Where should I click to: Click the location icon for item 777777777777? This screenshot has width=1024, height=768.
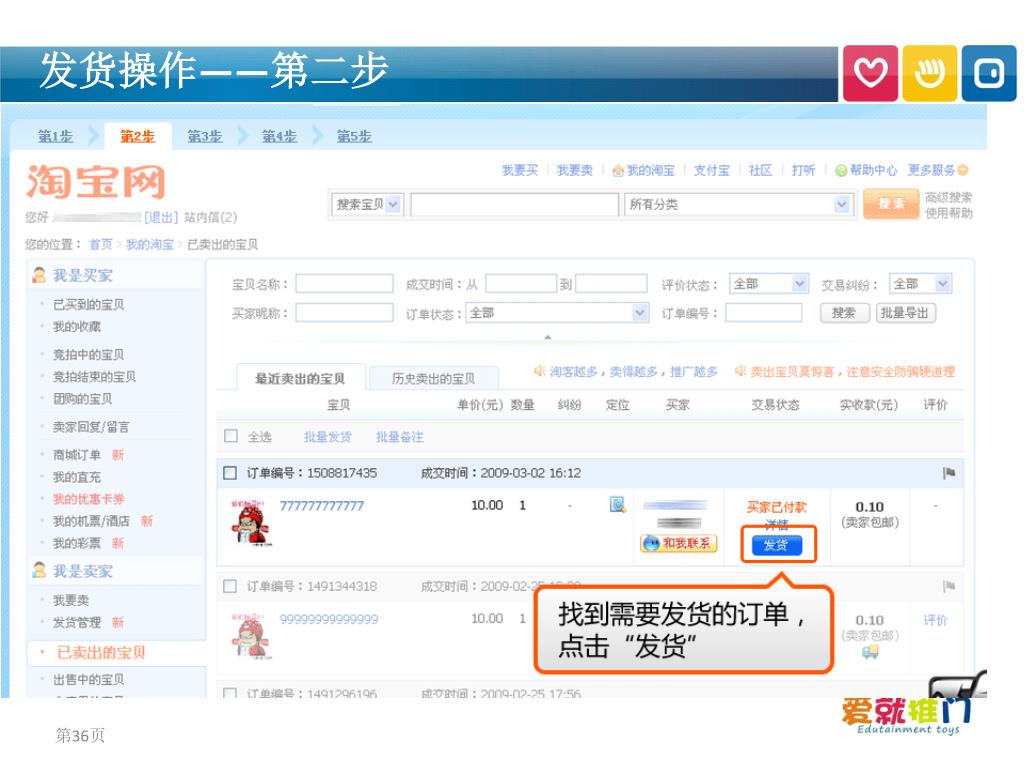[x=617, y=505]
